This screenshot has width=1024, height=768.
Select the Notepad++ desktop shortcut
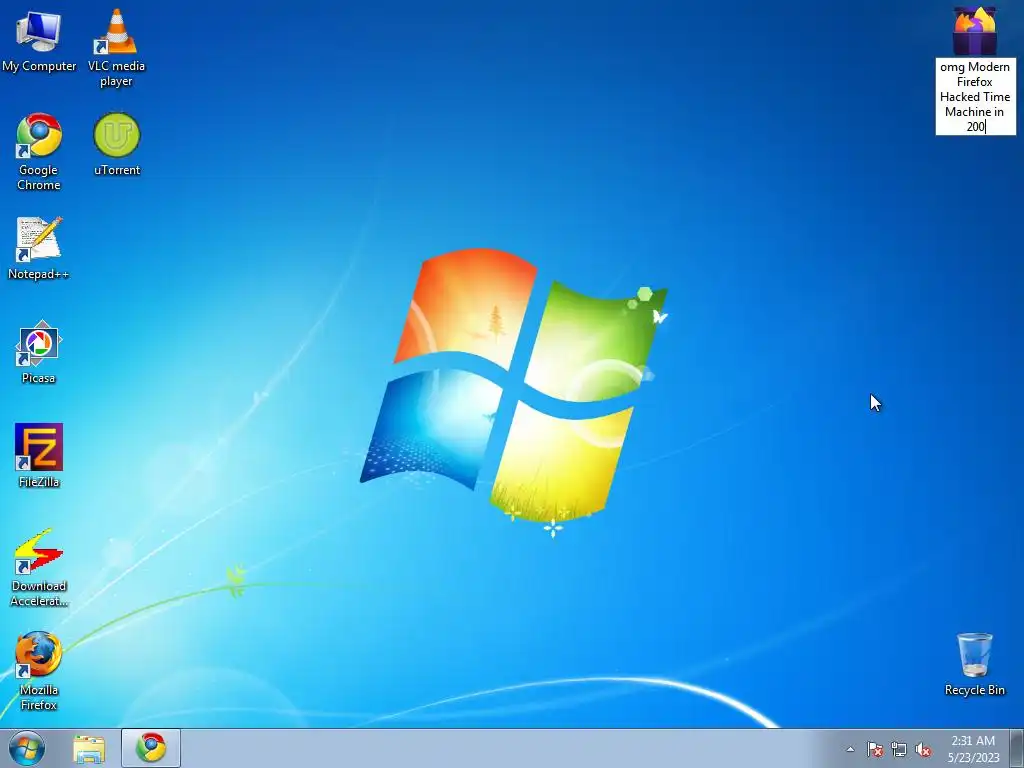(x=39, y=248)
